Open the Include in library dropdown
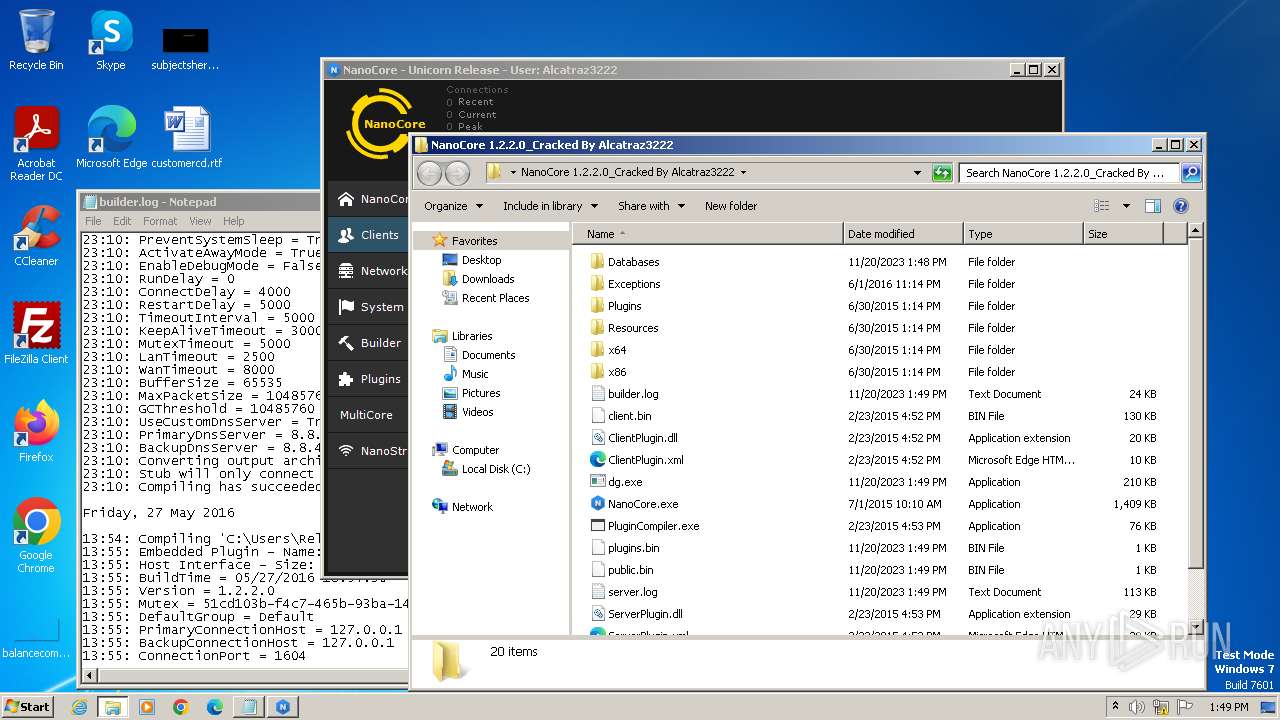Image resolution: width=1280 pixels, height=720 pixels. coord(550,206)
